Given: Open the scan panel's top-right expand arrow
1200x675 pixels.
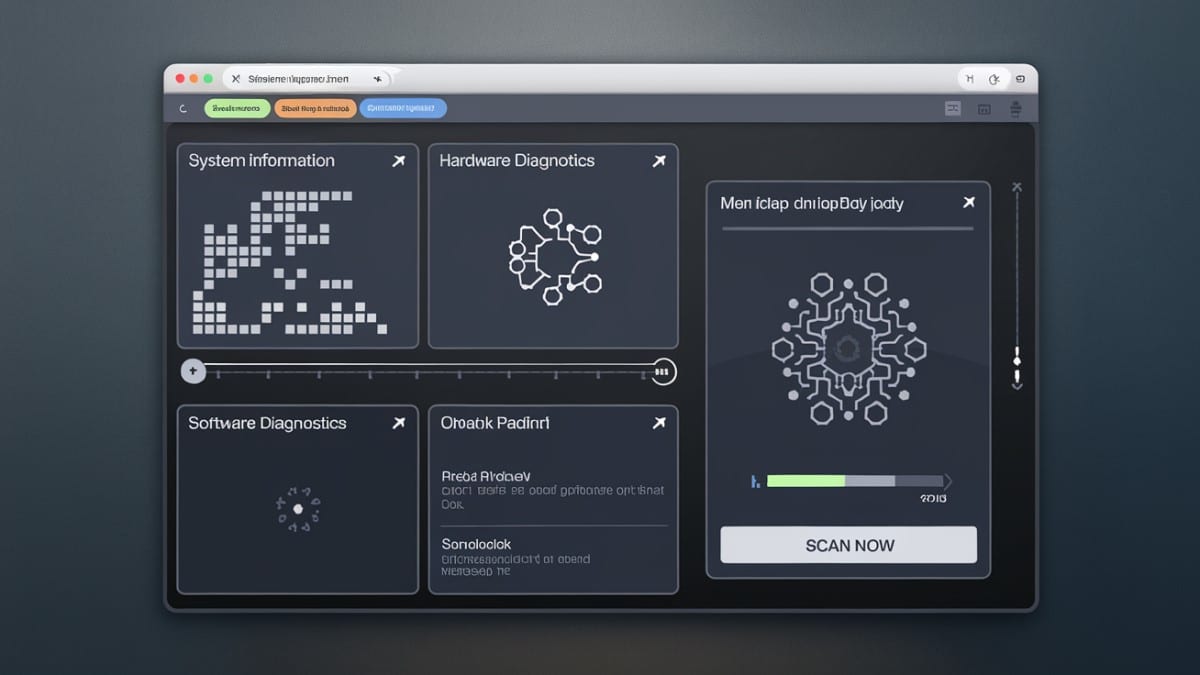Looking at the screenshot, I should pyautogui.click(x=968, y=202).
